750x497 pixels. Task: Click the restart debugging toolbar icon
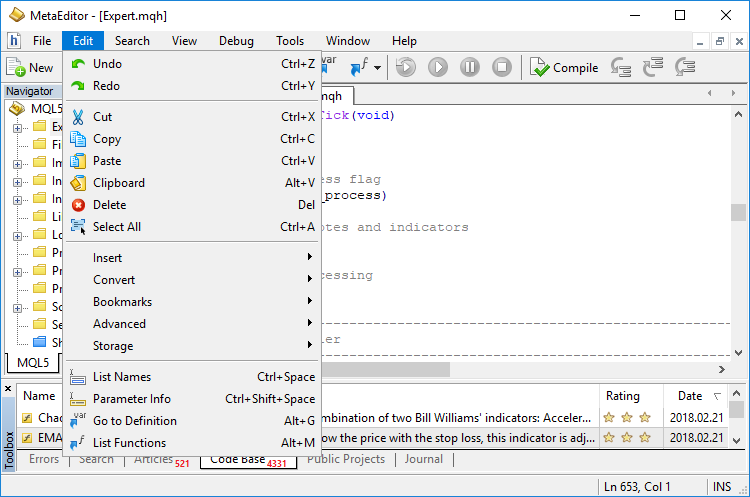click(406, 67)
